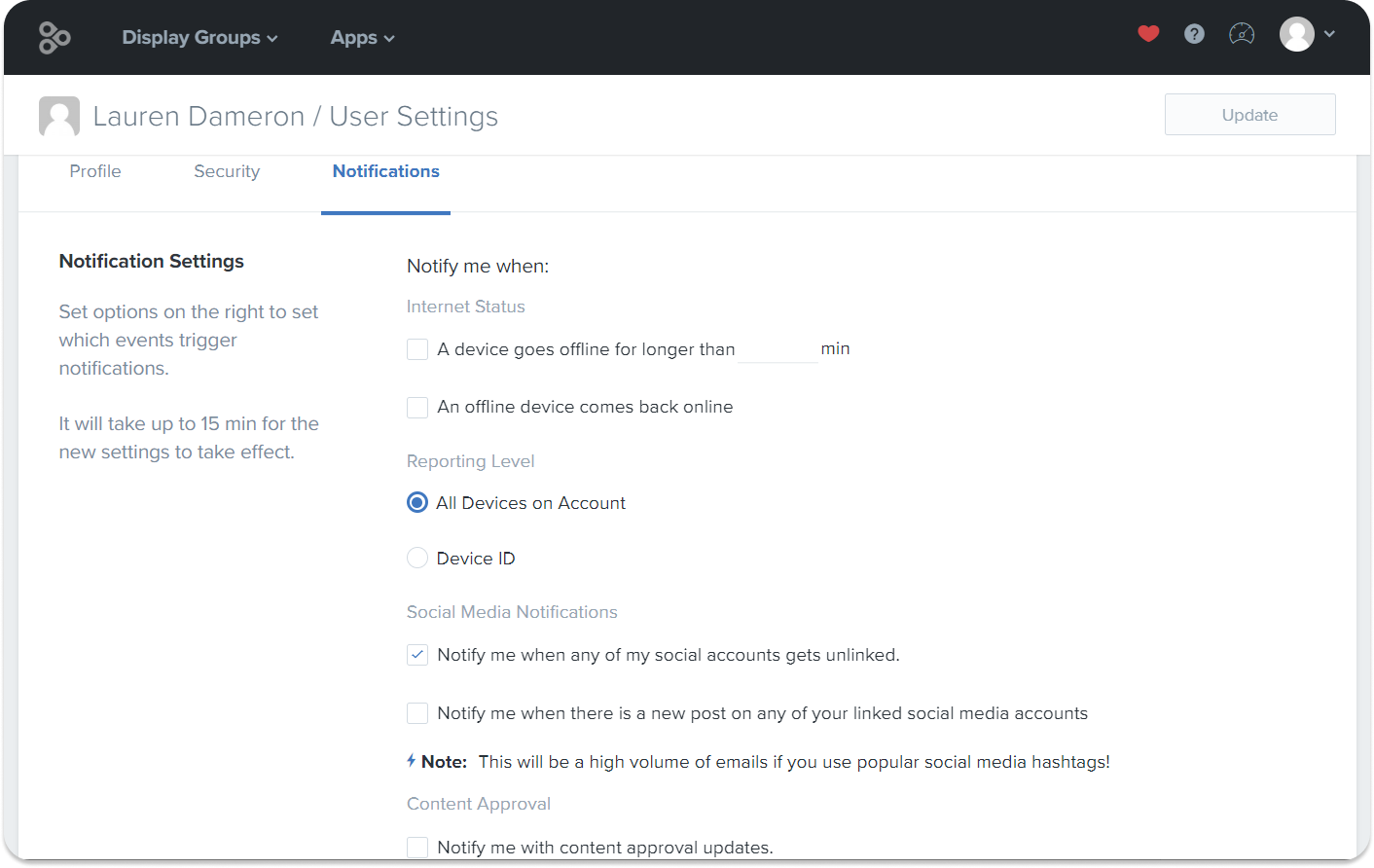Enable new post on linked accounts checkbox
Viewport: 1374px width, 868px height.
point(417,713)
